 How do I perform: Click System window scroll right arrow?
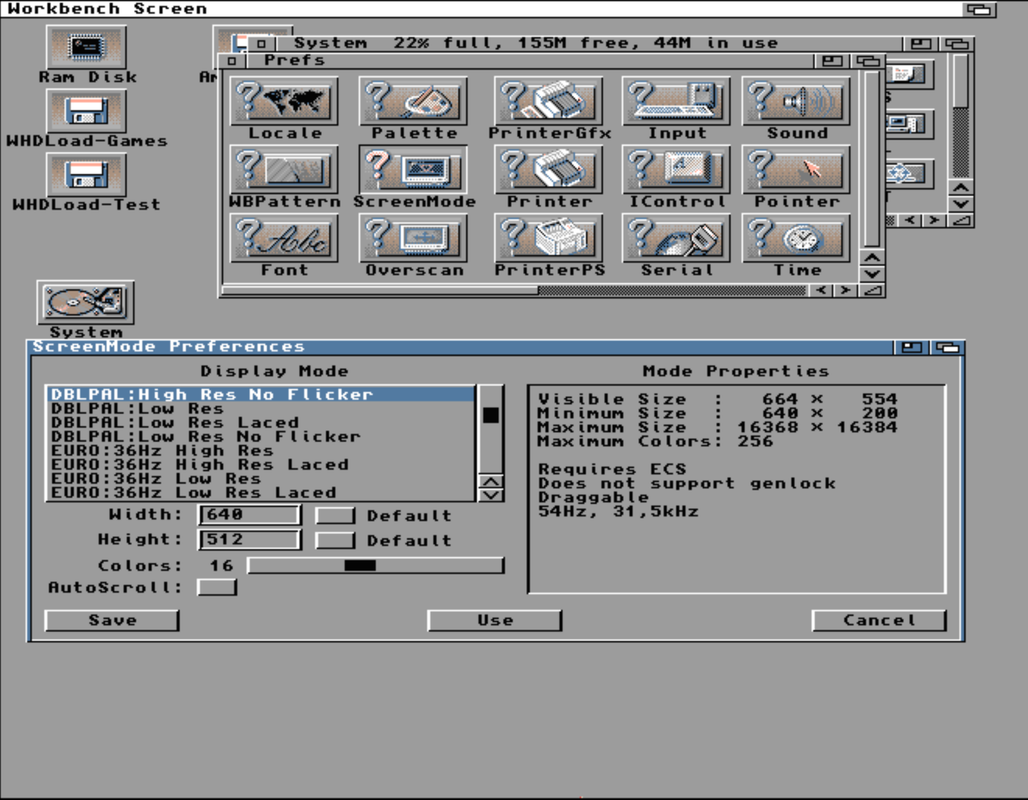pos(934,220)
